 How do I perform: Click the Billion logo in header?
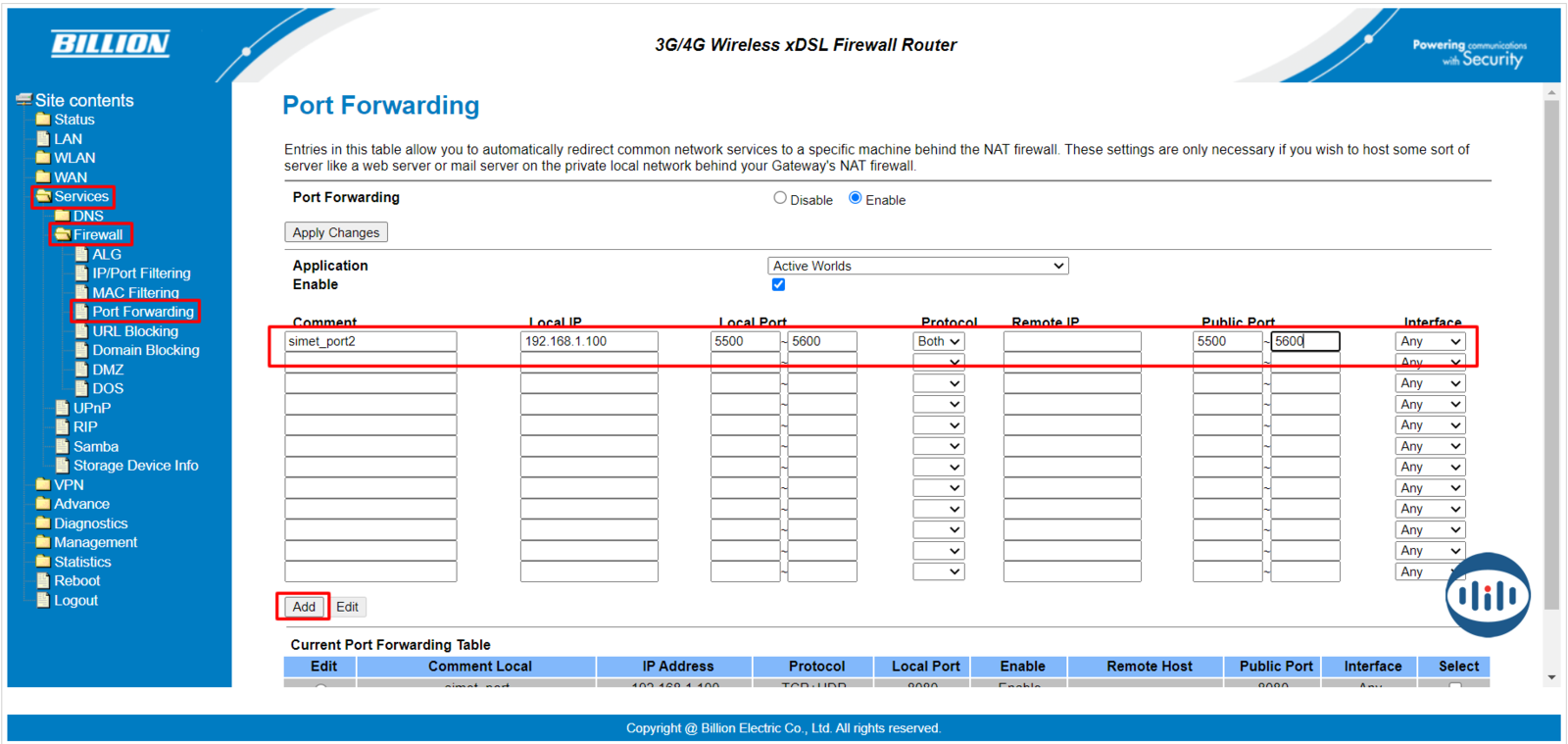click(110, 44)
